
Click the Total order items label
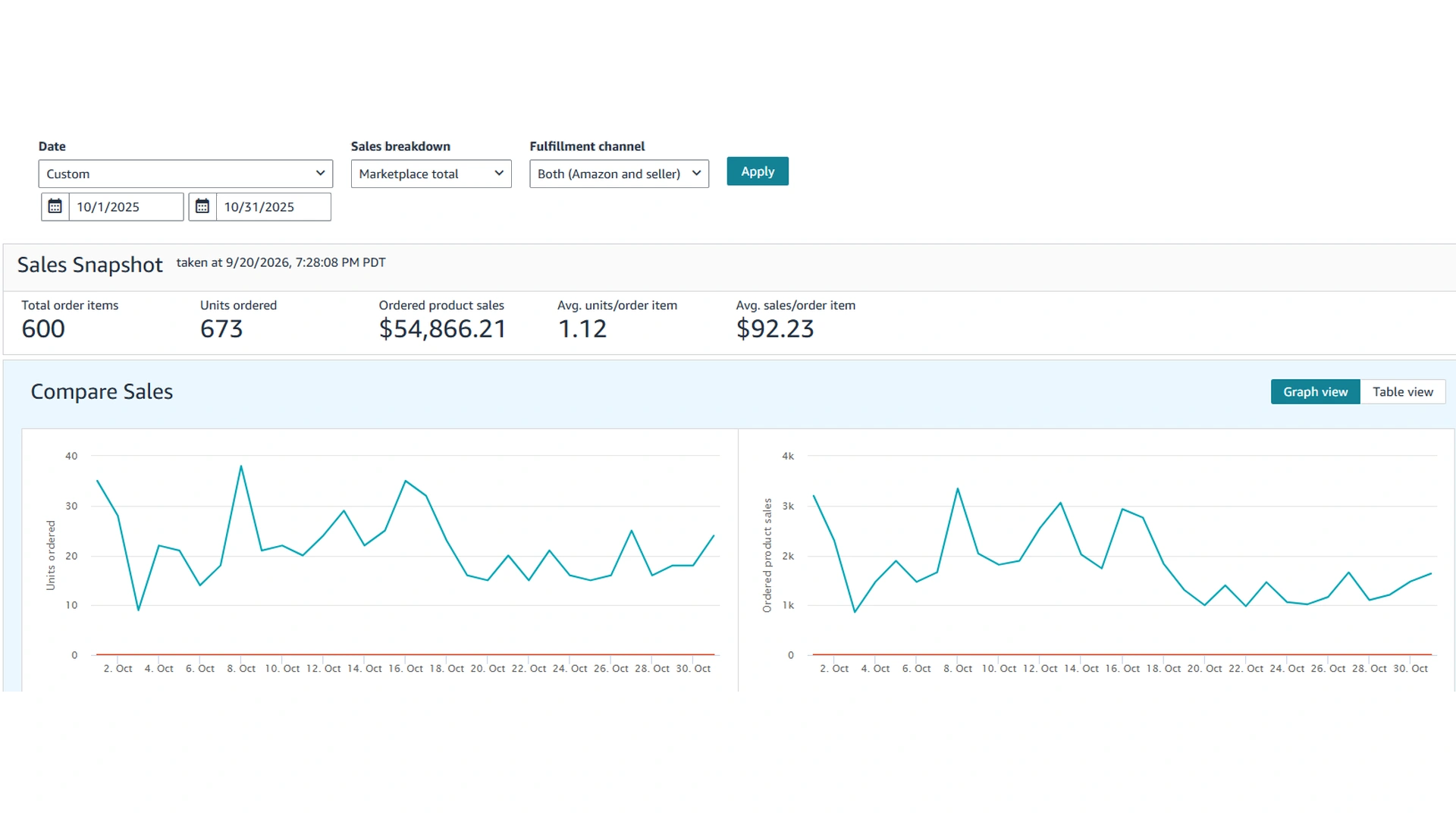(x=70, y=306)
